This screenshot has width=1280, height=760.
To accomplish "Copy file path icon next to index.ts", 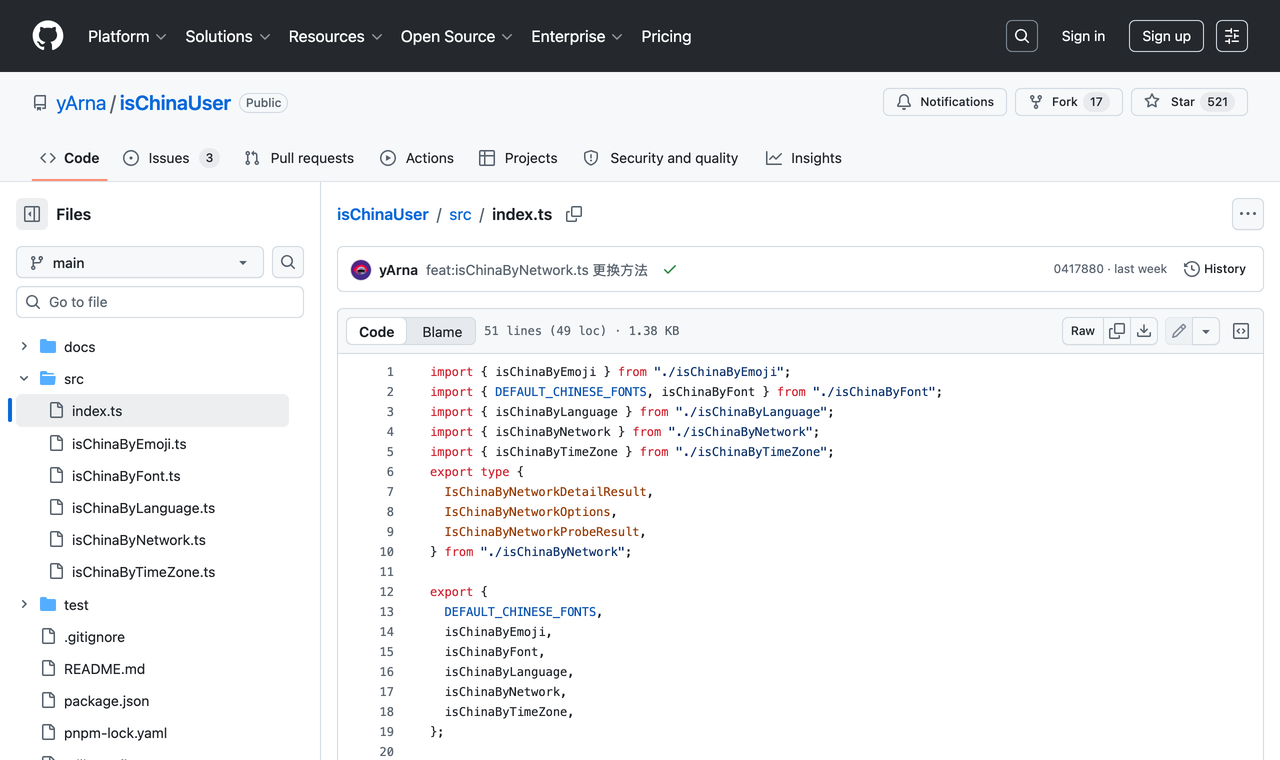I will 574,214.
